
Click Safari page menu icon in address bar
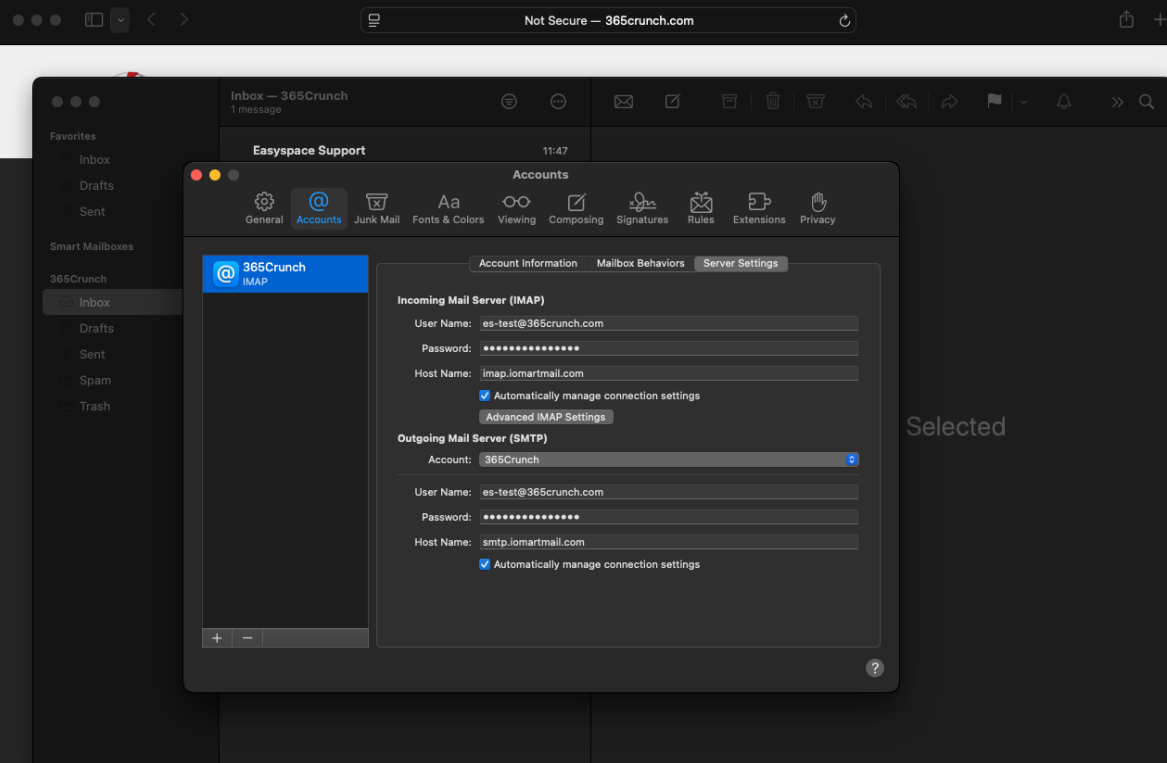click(374, 21)
